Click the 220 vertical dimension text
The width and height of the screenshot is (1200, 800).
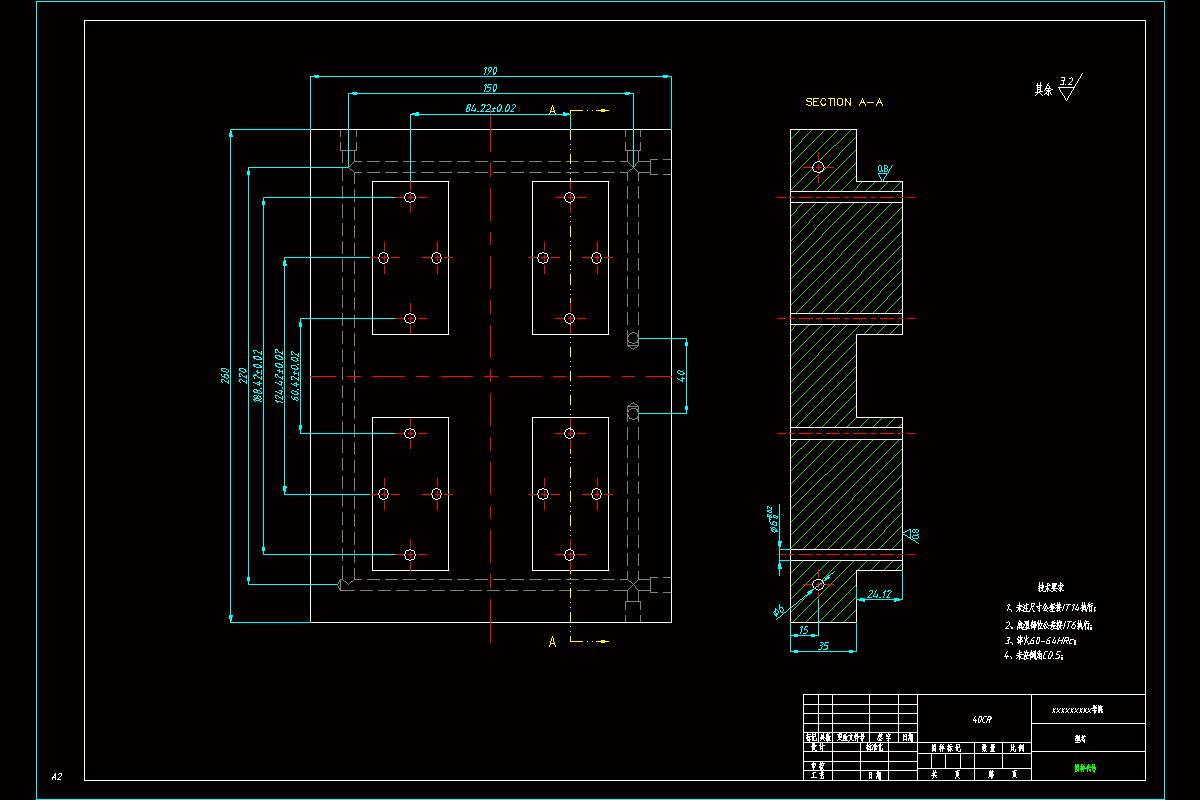tap(243, 376)
